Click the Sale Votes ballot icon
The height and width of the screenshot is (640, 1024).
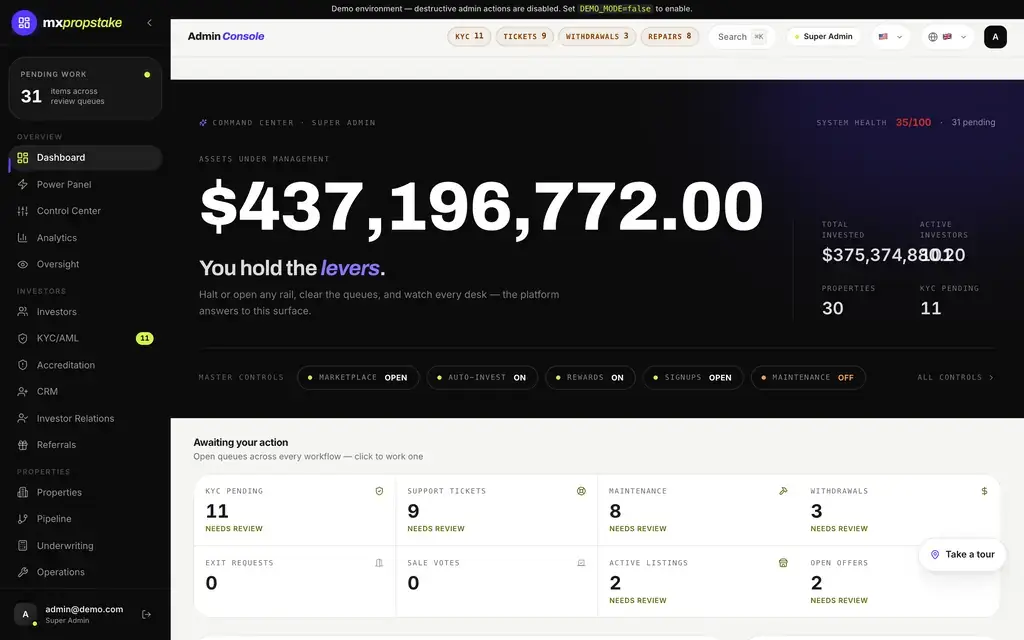pyautogui.click(x=581, y=563)
